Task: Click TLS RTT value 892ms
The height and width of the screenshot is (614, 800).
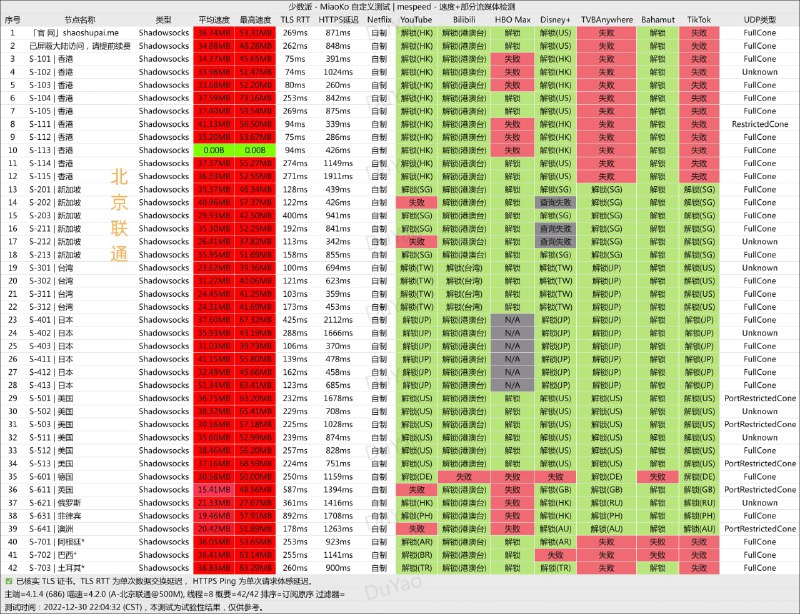Action: coord(295,516)
